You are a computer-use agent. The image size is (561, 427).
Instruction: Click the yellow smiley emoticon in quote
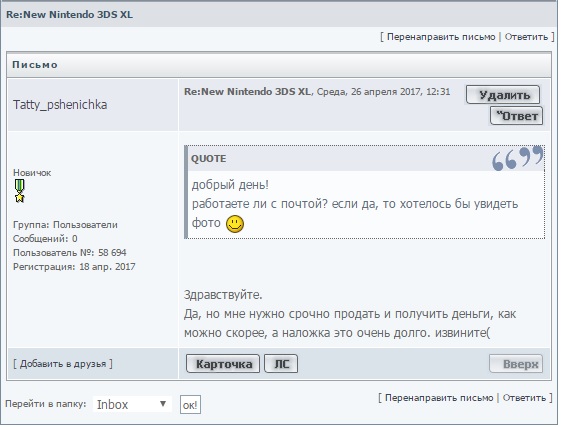[235, 224]
